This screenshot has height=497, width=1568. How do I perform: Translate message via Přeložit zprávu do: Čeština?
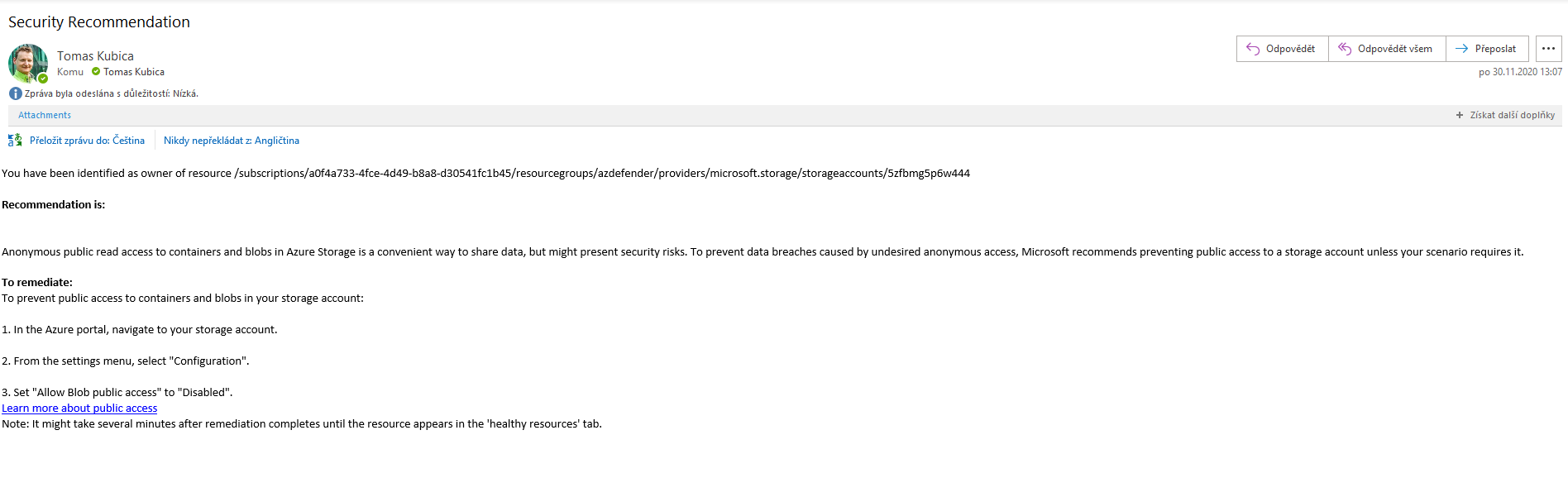click(87, 141)
